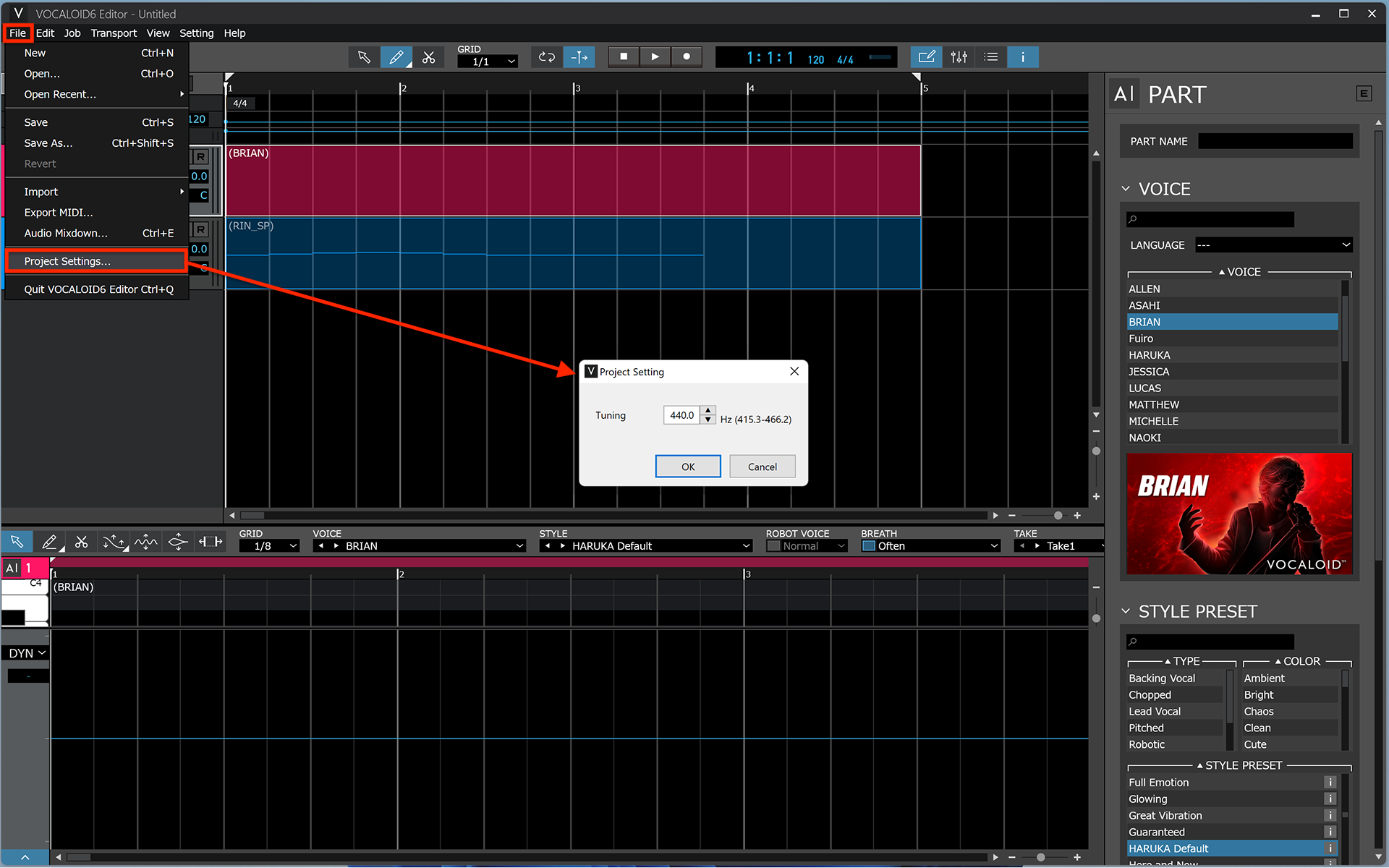Enable the loop playback icon
The width and height of the screenshot is (1389, 868).
pos(547,56)
